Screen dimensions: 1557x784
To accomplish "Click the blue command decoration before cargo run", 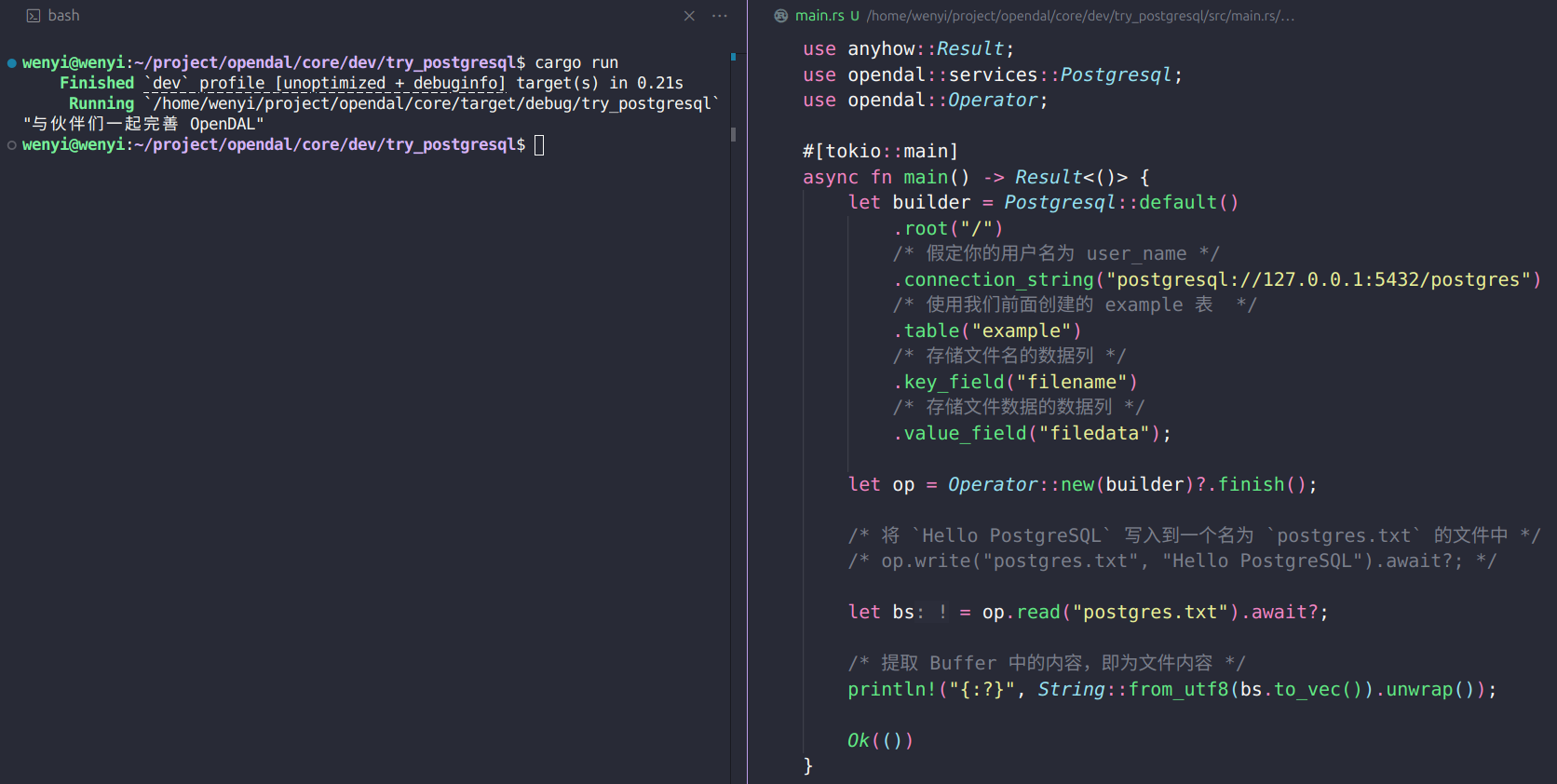I will pyautogui.click(x=12, y=63).
